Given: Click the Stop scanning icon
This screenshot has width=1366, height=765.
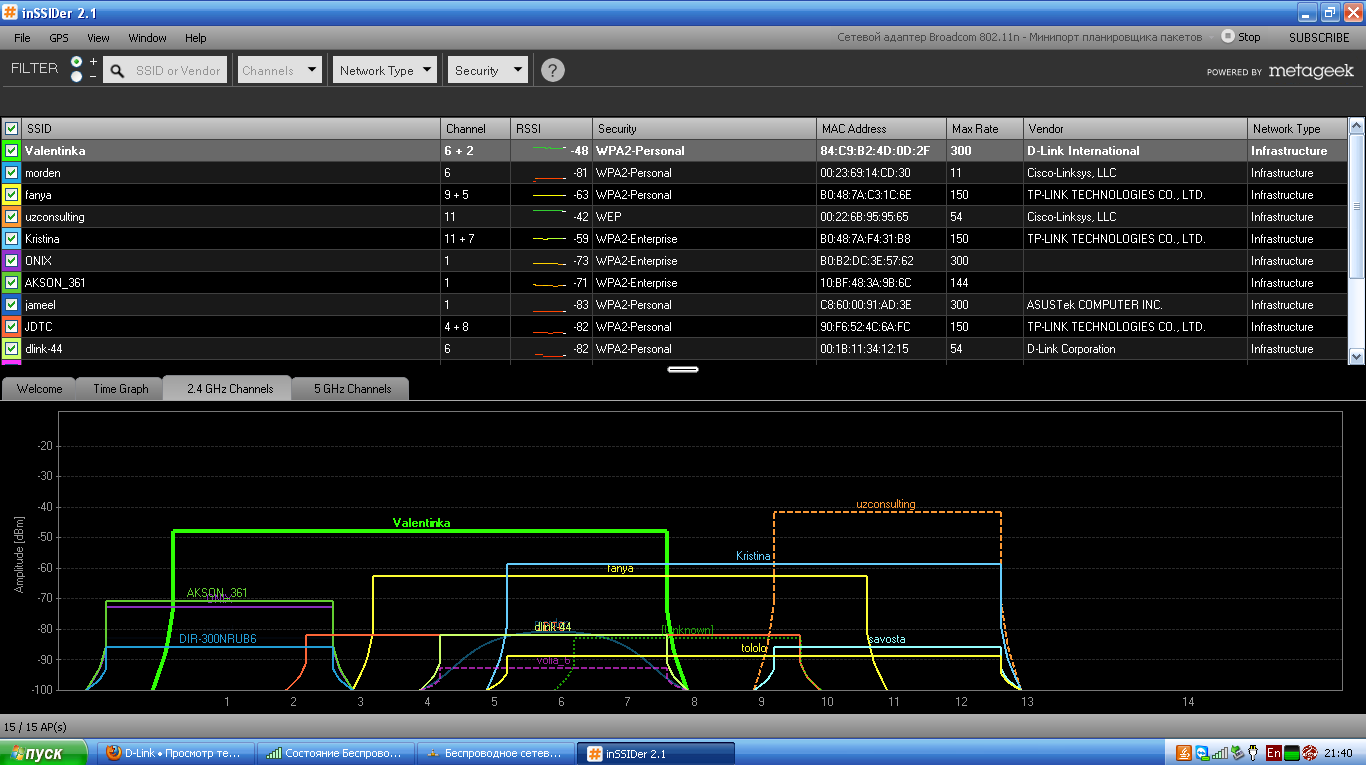Looking at the screenshot, I should 1227,36.
